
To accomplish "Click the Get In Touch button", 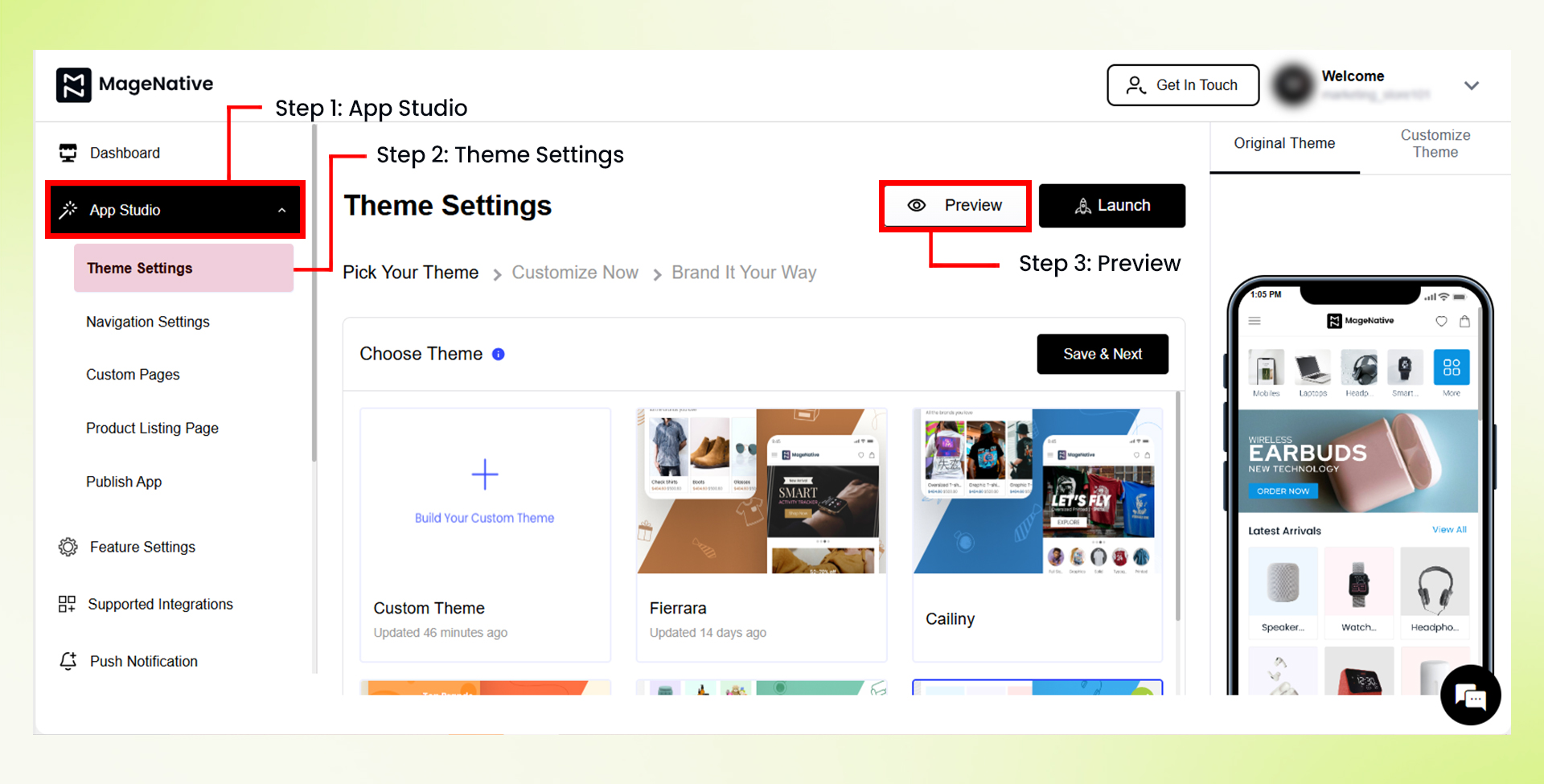I will (1183, 84).
